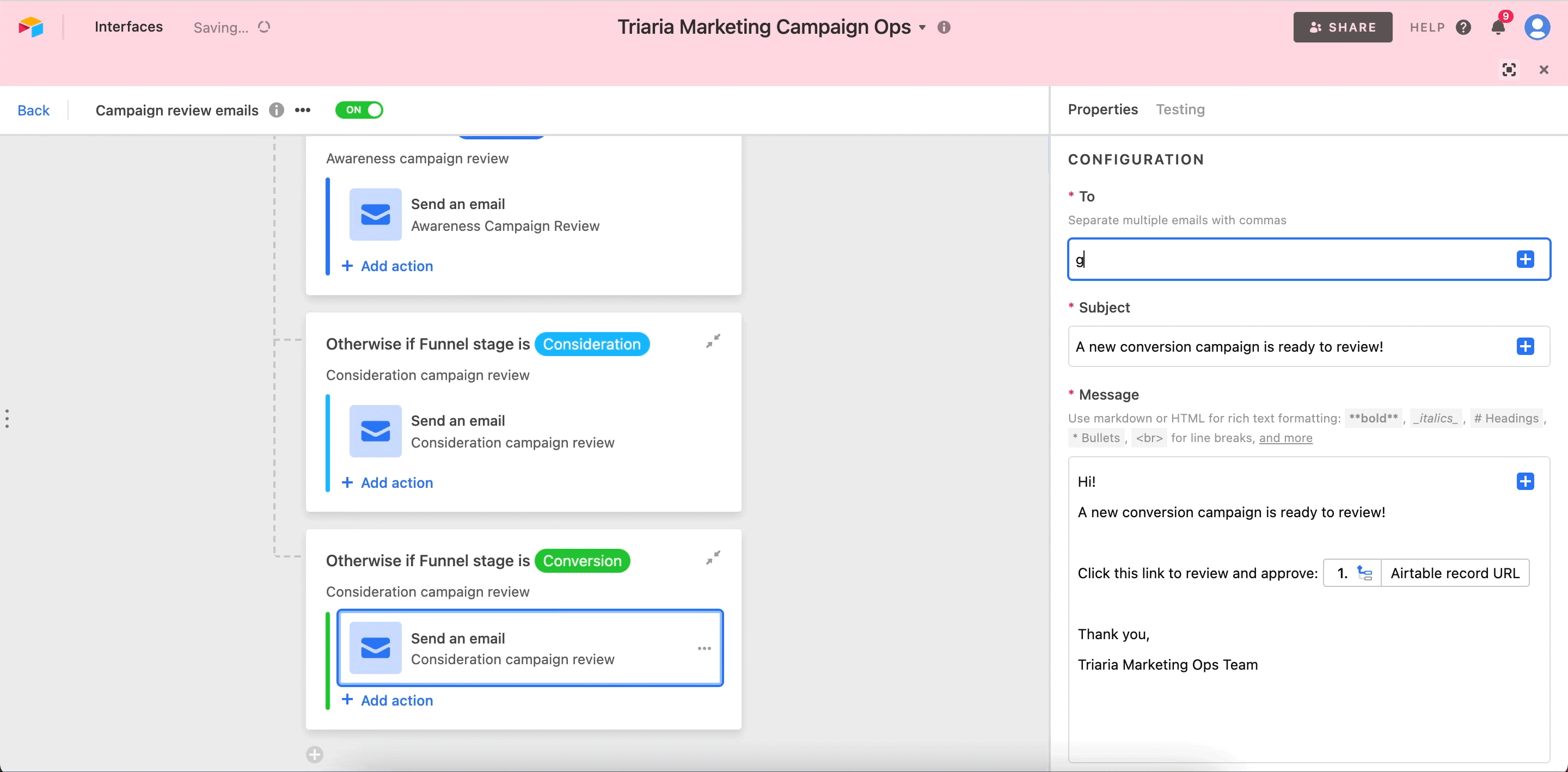The image size is (1568, 772).
Task: Click the Airtable logo icon
Action: coord(30,27)
